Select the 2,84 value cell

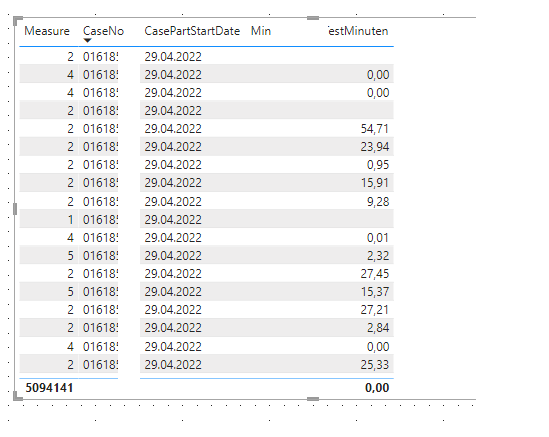click(378, 328)
